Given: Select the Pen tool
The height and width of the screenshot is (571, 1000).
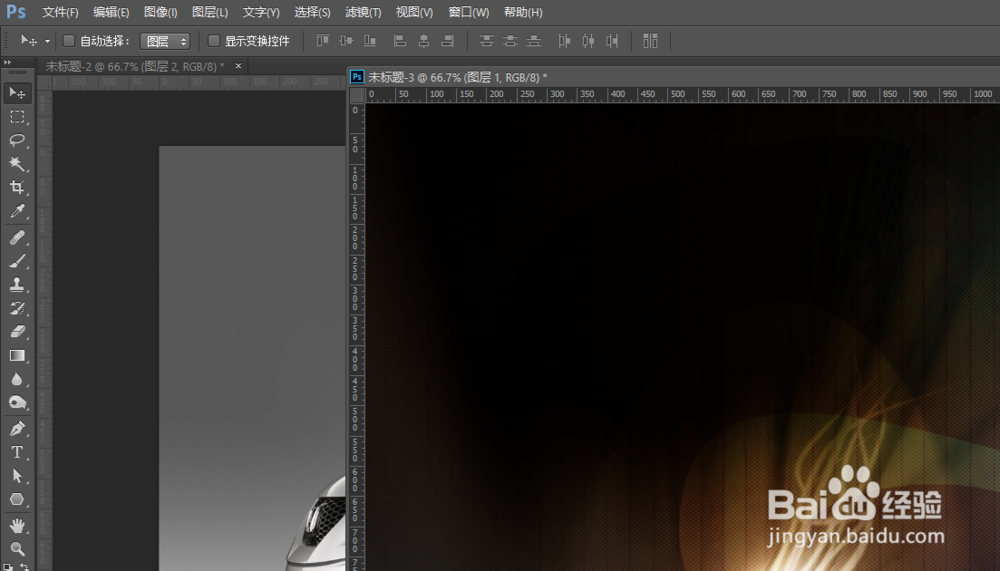Looking at the screenshot, I should coord(17,429).
